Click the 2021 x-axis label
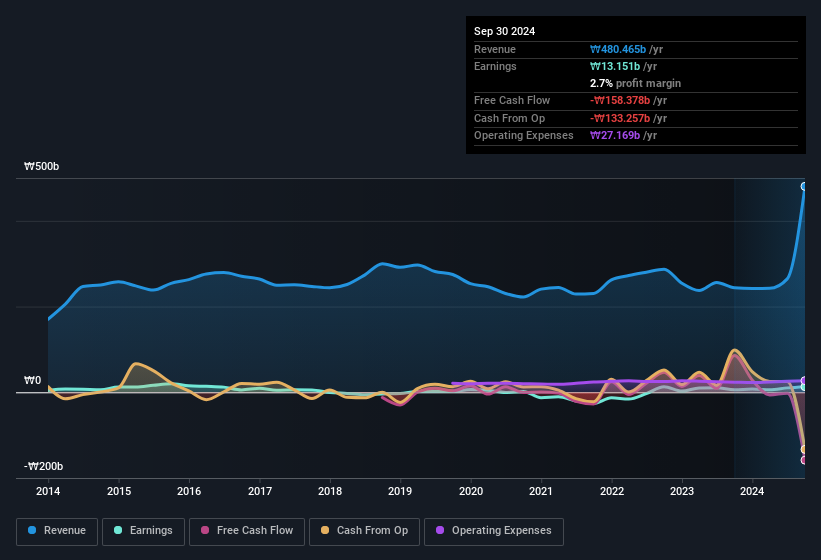The height and width of the screenshot is (560, 821). point(541,491)
